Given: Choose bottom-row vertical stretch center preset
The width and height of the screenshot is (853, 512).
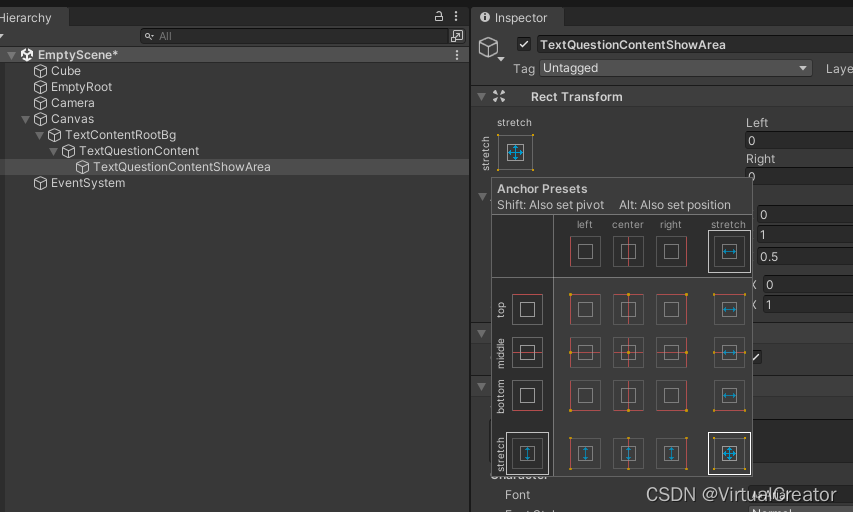Looking at the screenshot, I should [x=628, y=454].
